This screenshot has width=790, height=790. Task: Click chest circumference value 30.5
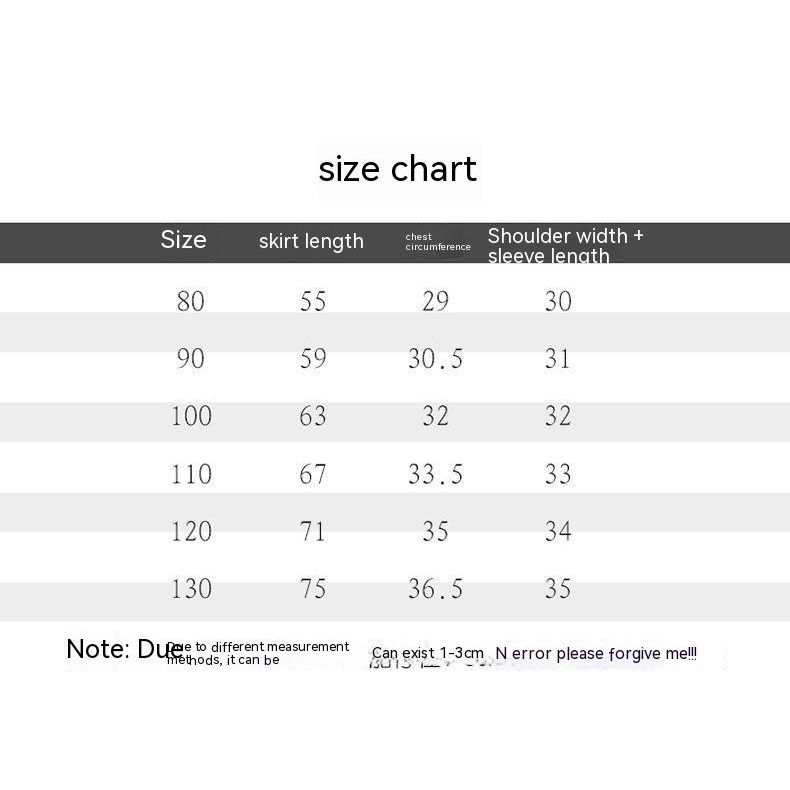tap(435, 358)
